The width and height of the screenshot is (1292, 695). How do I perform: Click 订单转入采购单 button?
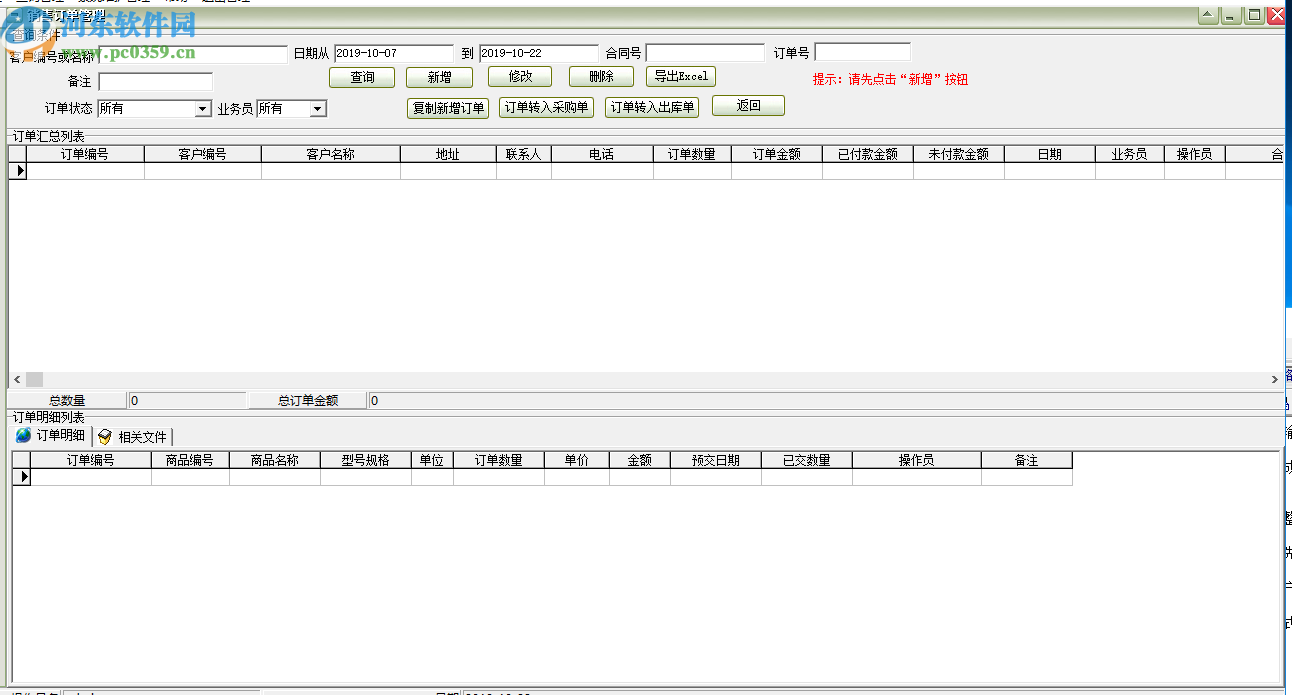pyautogui.click(x=546, y=107)
